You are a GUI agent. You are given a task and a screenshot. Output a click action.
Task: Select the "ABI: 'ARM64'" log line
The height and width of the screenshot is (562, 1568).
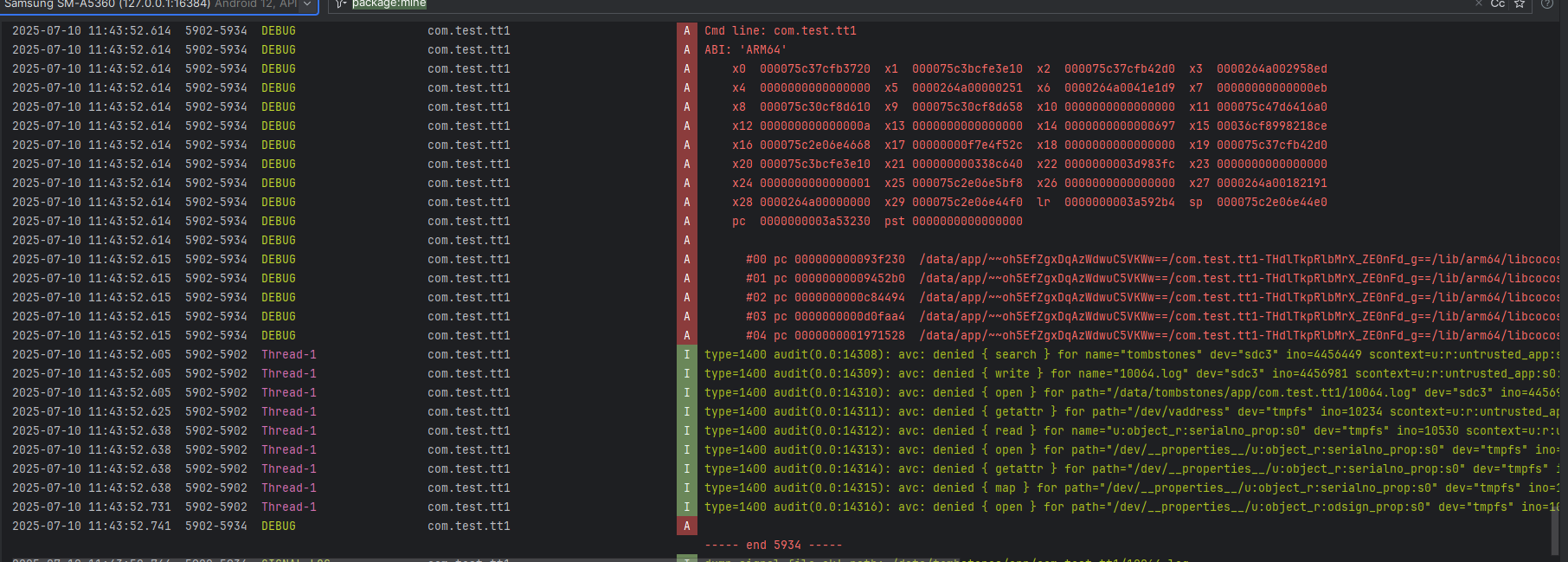744,50
